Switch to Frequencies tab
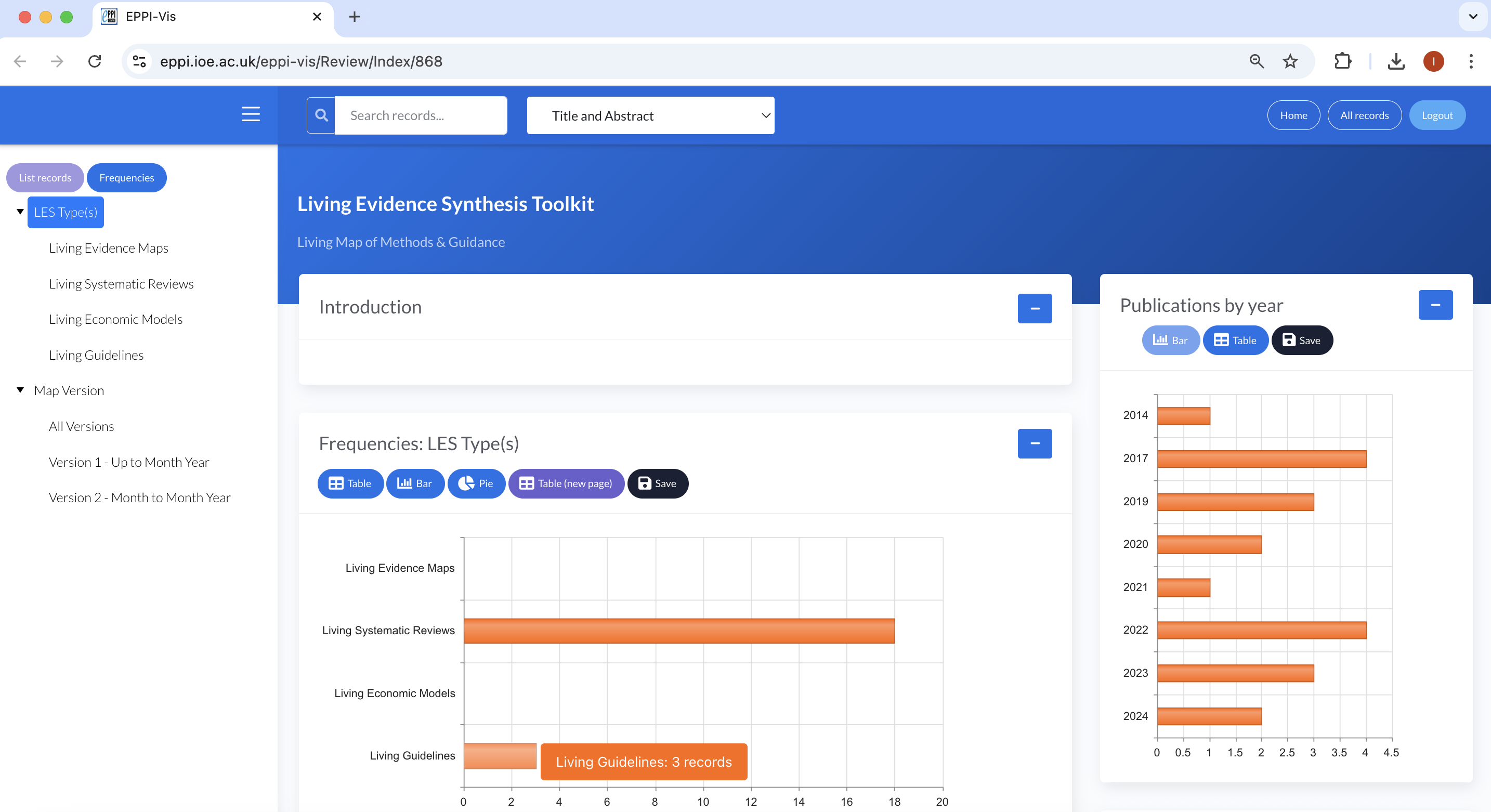 tap(127, 178)
